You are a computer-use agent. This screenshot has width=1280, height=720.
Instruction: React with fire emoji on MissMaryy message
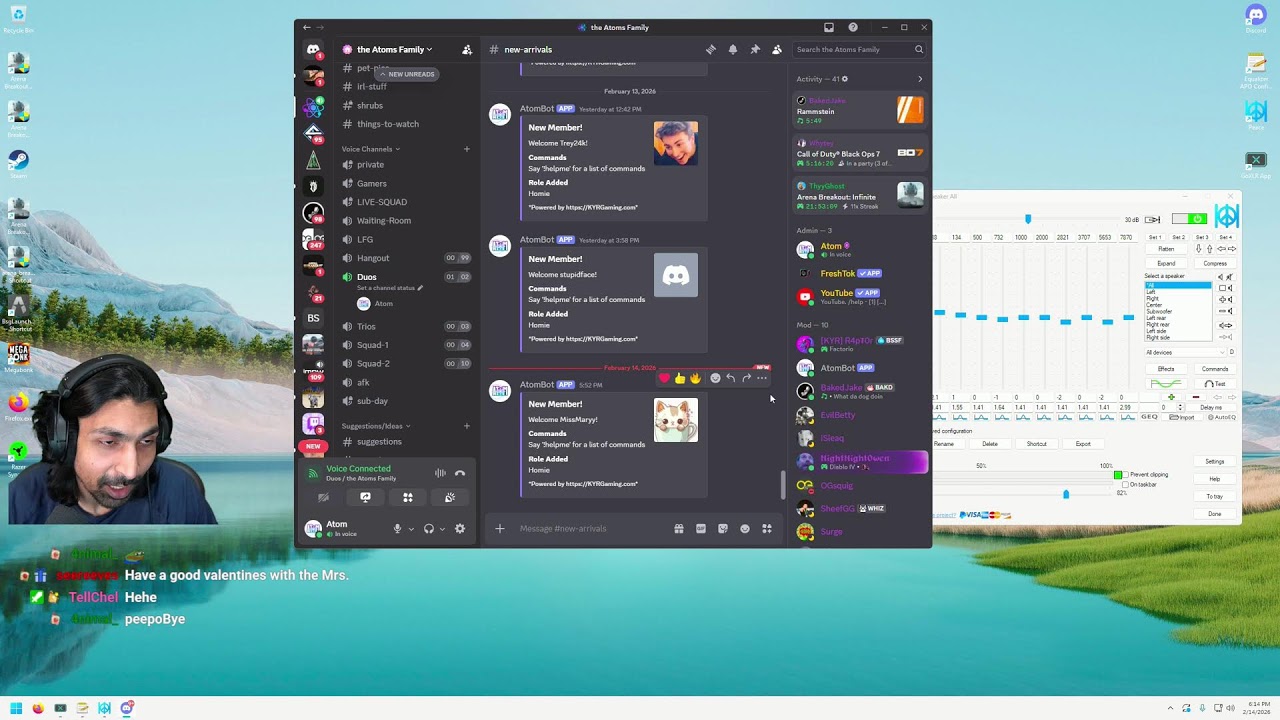pyautogui.click(x=695, y=378)
